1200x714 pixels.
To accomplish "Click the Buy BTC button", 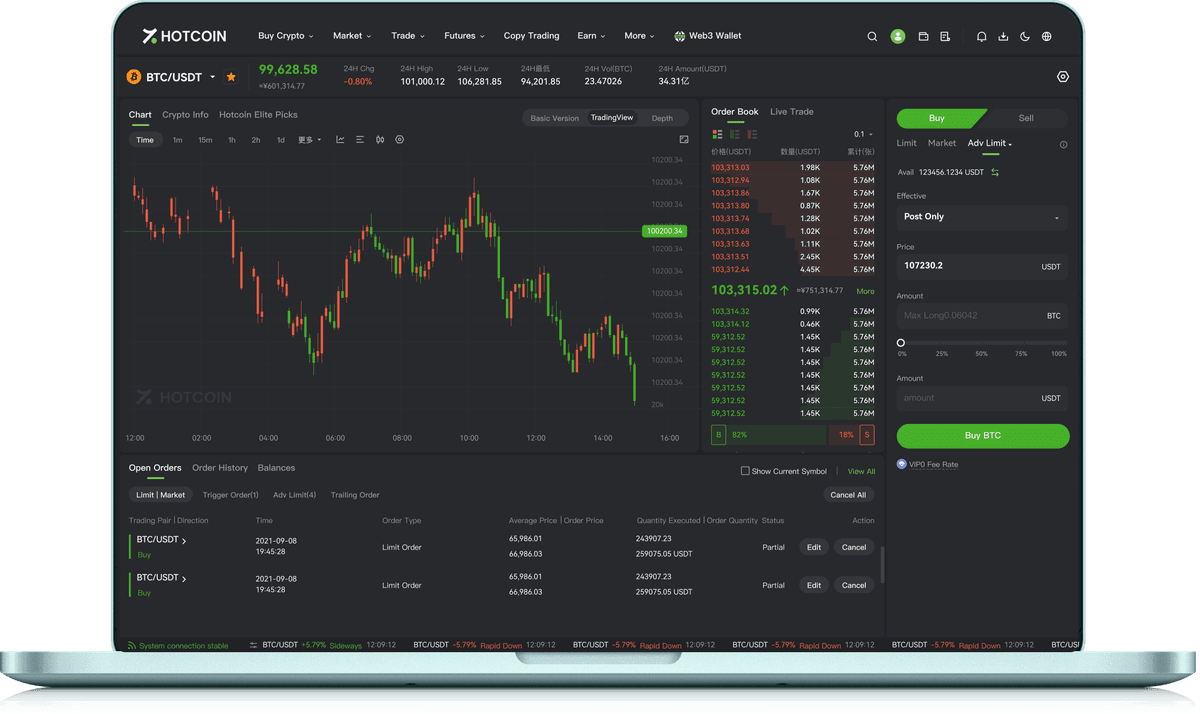I will click(982, 436).
